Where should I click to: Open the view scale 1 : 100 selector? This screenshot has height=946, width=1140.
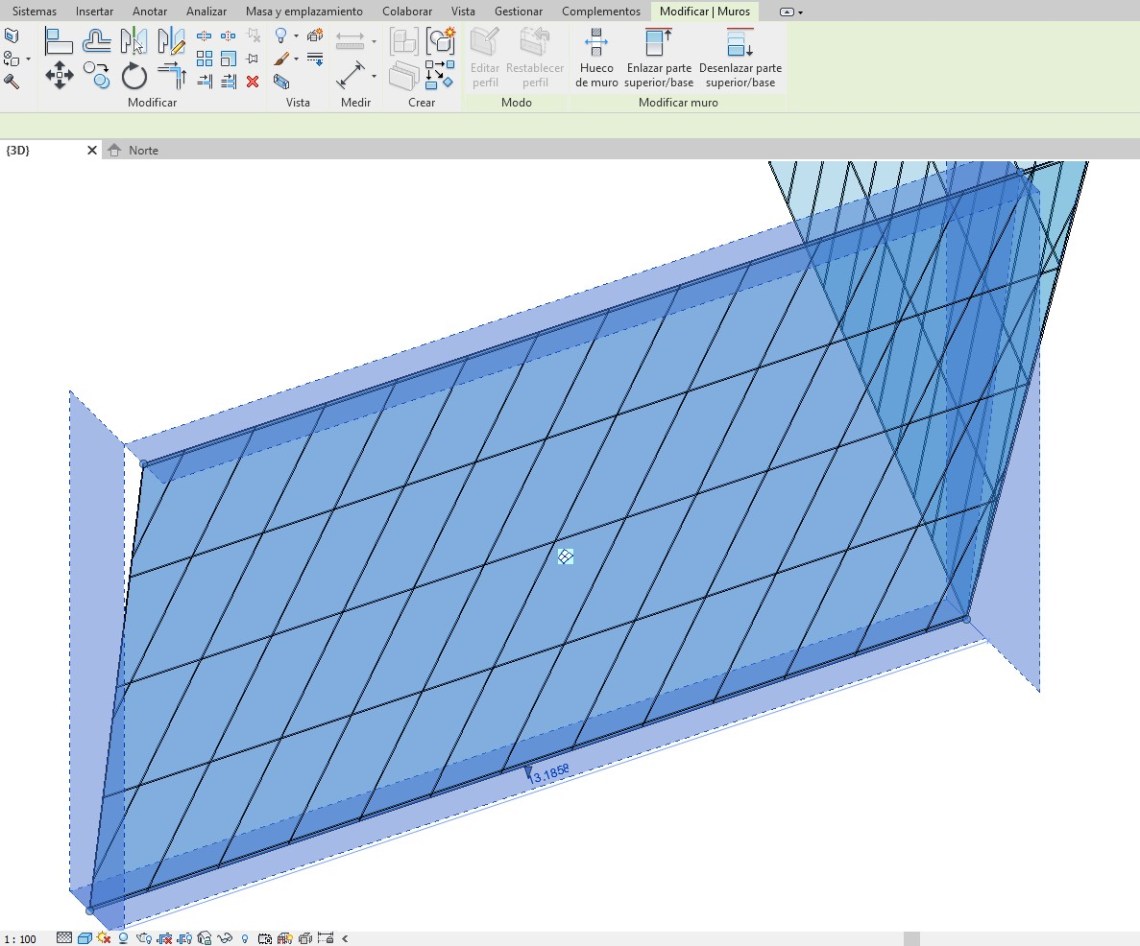20,939
